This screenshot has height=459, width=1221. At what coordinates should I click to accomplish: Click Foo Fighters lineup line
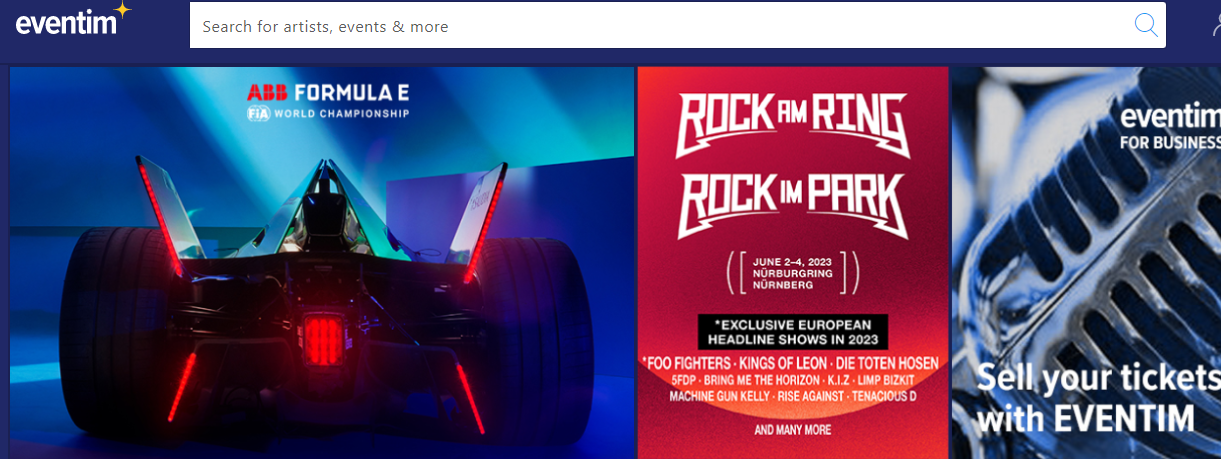pyautogui.click(x=791, y=364)
